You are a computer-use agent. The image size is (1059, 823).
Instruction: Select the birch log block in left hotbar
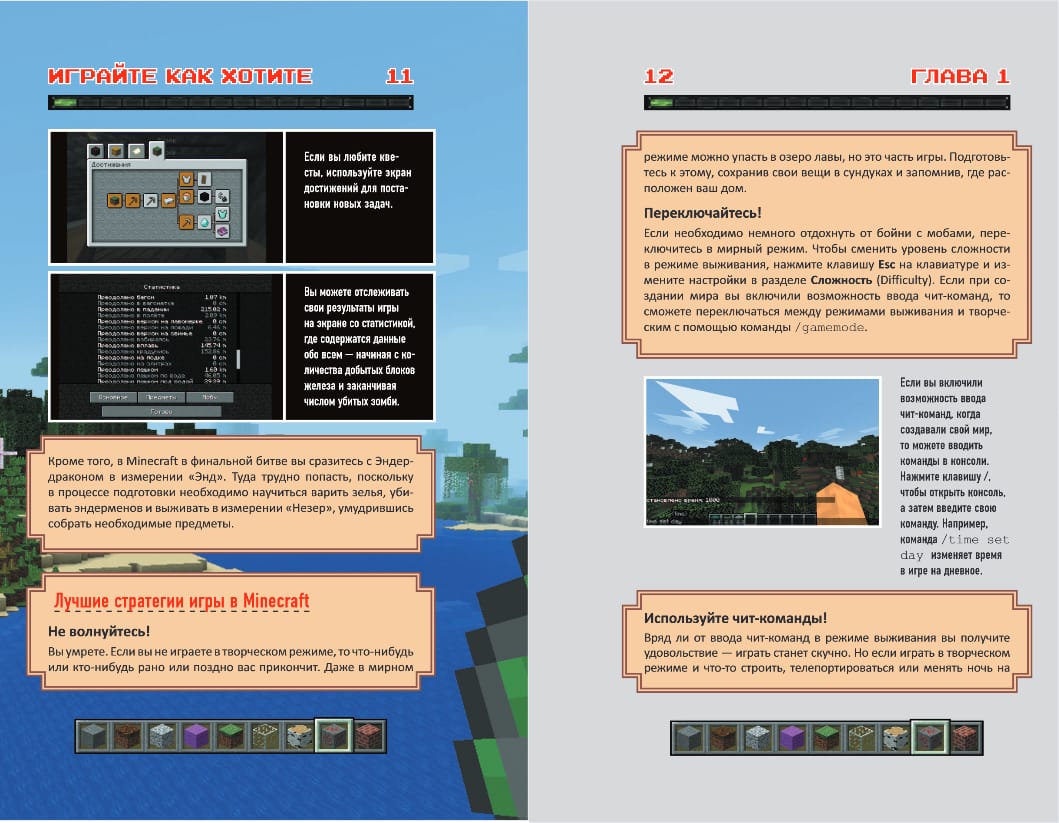click(x=298, y=737)
